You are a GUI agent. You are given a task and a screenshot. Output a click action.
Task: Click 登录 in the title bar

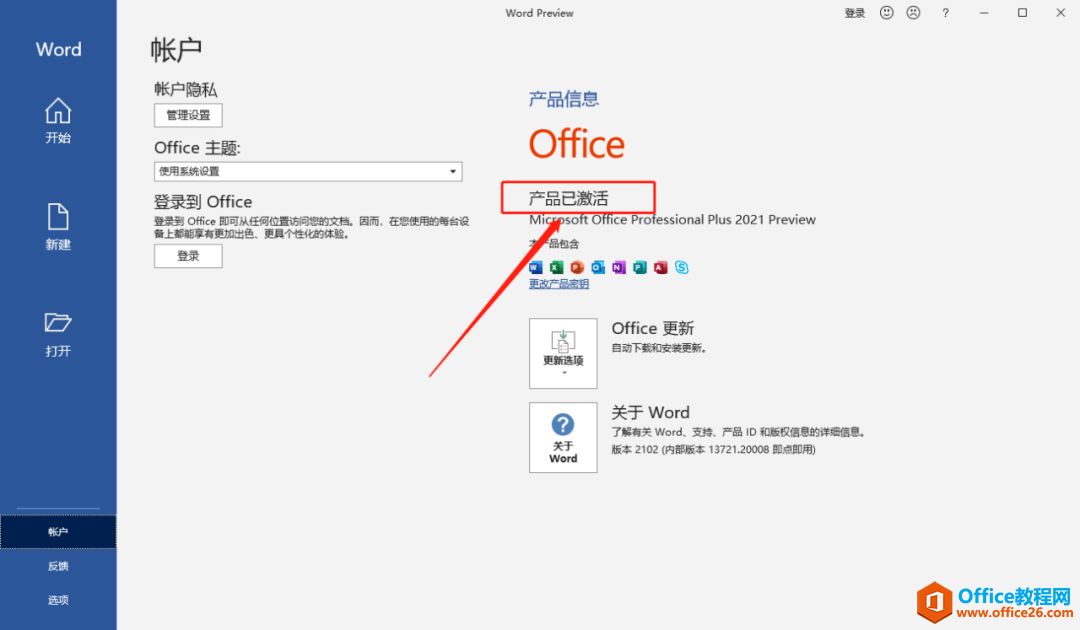[855, 13]
